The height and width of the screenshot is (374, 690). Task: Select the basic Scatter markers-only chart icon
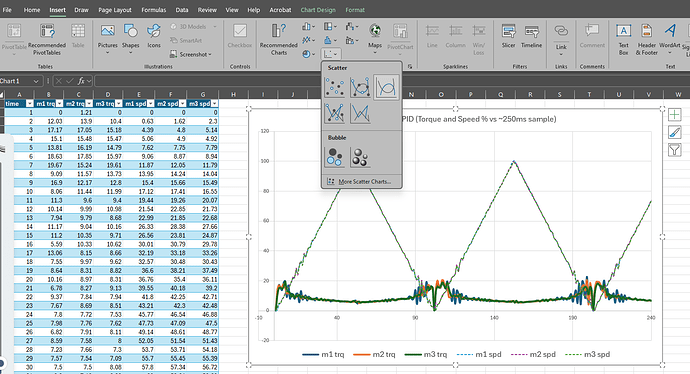tap(334, 87)
